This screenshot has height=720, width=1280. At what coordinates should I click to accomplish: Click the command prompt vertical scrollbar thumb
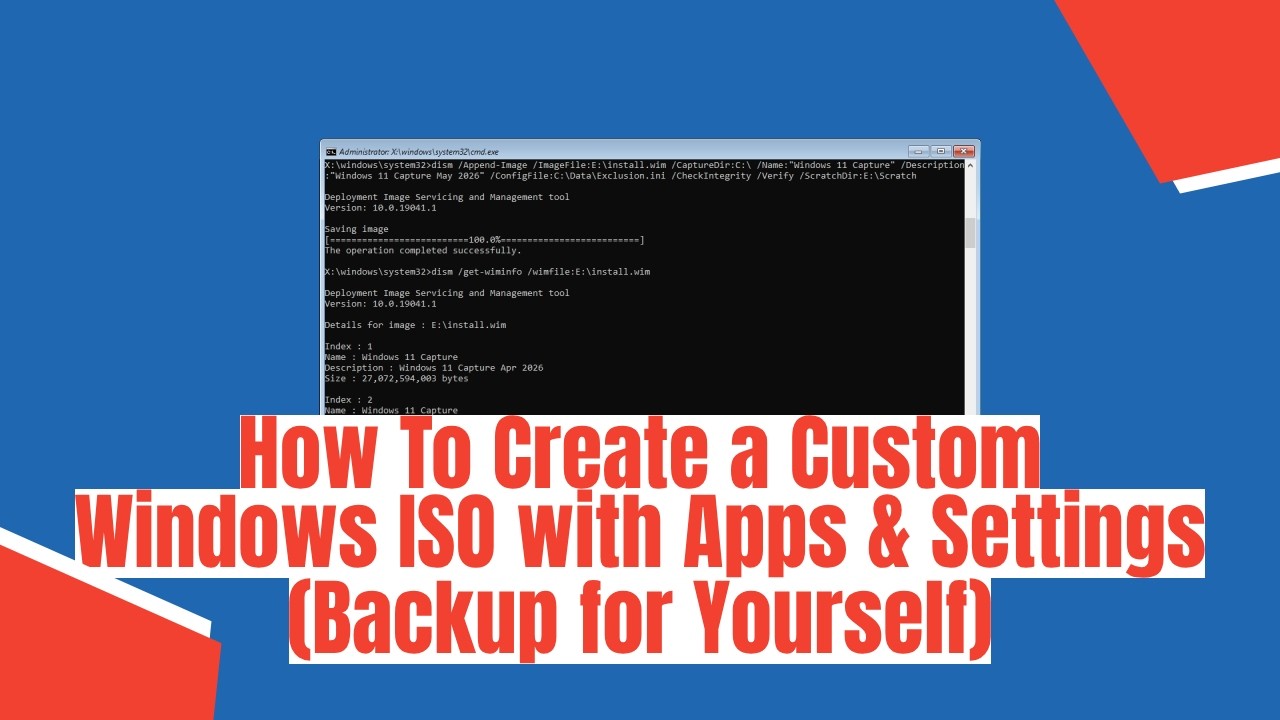(x=970, y=233)
